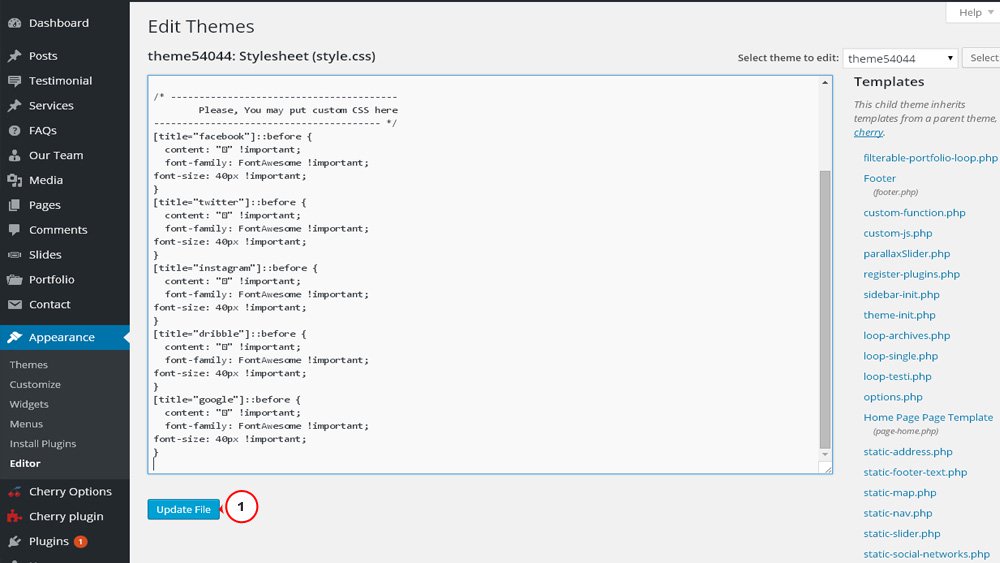Open parallaxSlider.php template

906,254
